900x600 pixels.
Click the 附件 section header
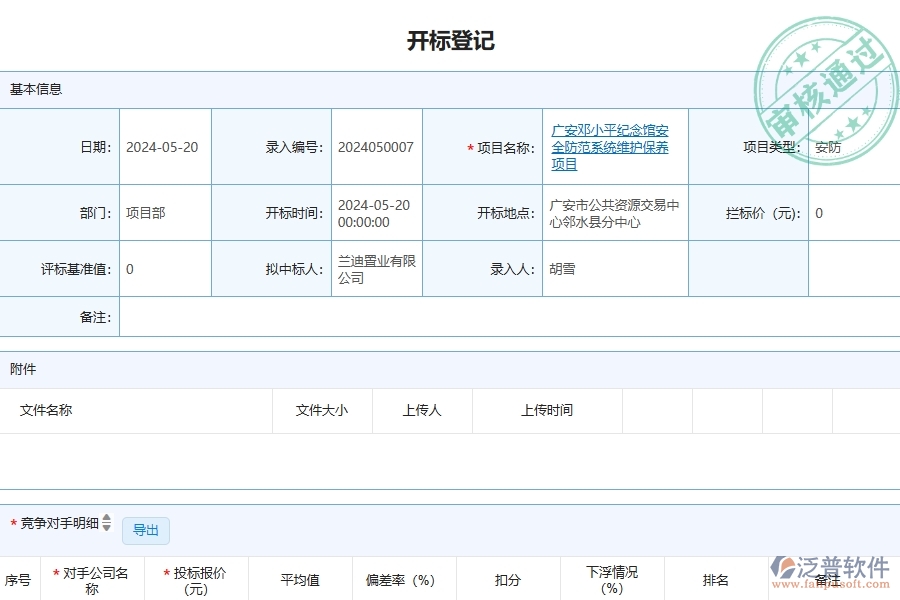point(23,369)
